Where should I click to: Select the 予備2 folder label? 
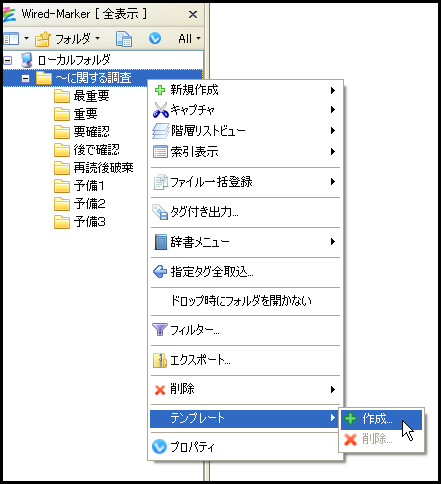point(90,204)
